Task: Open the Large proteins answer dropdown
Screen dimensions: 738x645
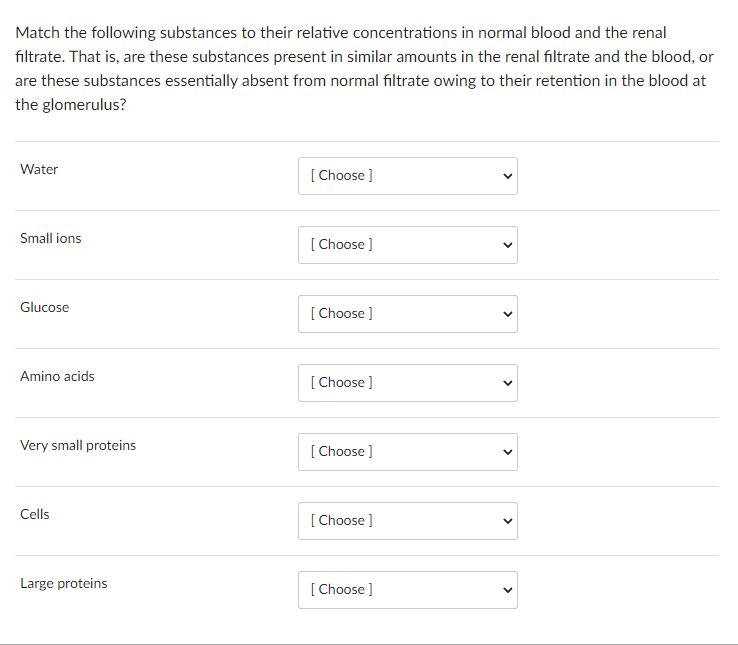Action: click(407, 589)
